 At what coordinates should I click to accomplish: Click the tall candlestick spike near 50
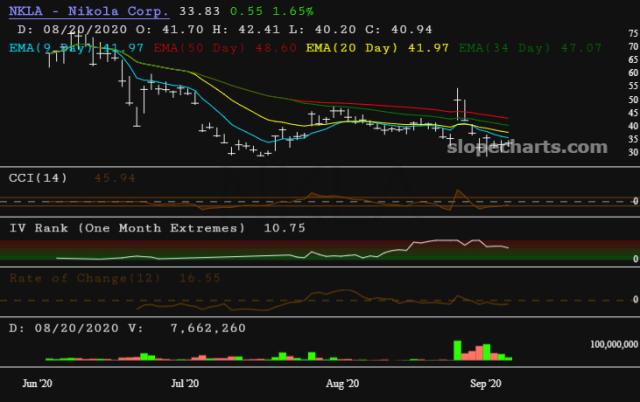coord(457,104)
